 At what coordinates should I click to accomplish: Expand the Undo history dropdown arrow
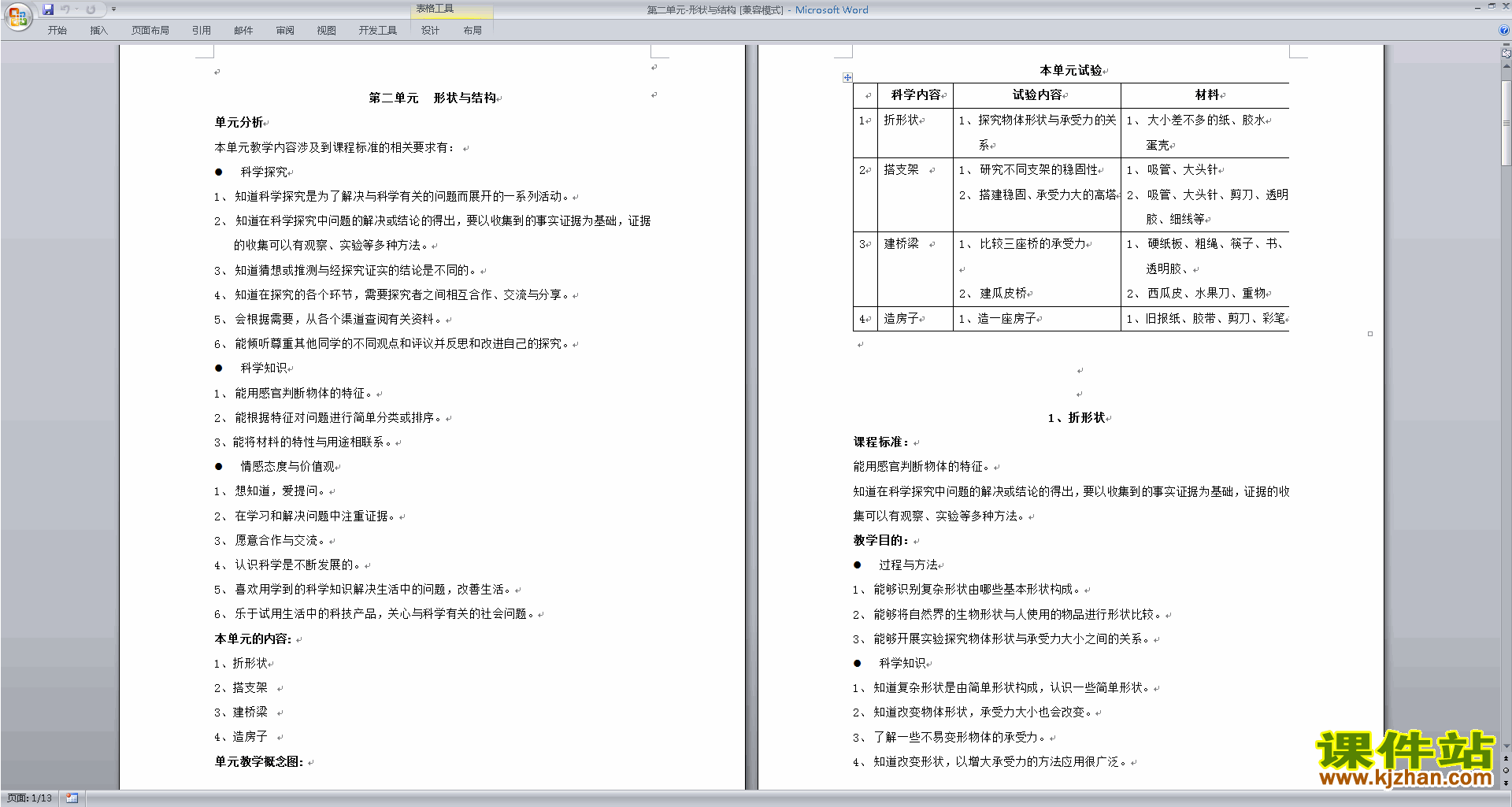click(76, 9)
